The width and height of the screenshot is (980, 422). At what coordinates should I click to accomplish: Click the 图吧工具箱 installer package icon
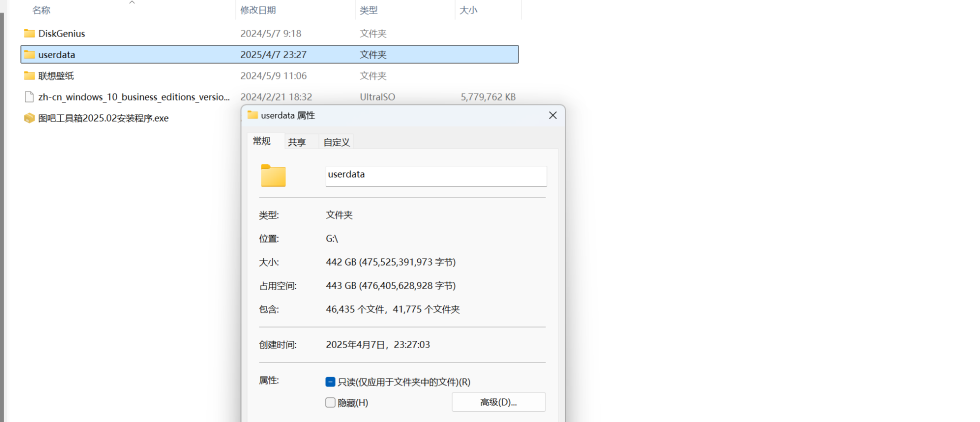(x=29, y=118)
